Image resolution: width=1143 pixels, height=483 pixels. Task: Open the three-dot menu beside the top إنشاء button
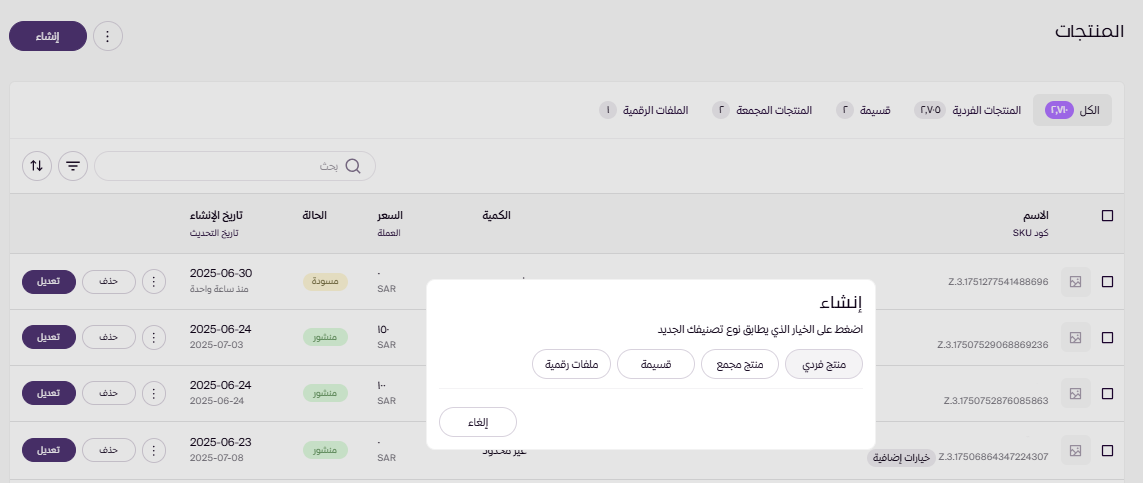pyautogui.click(x=108, y=37)
